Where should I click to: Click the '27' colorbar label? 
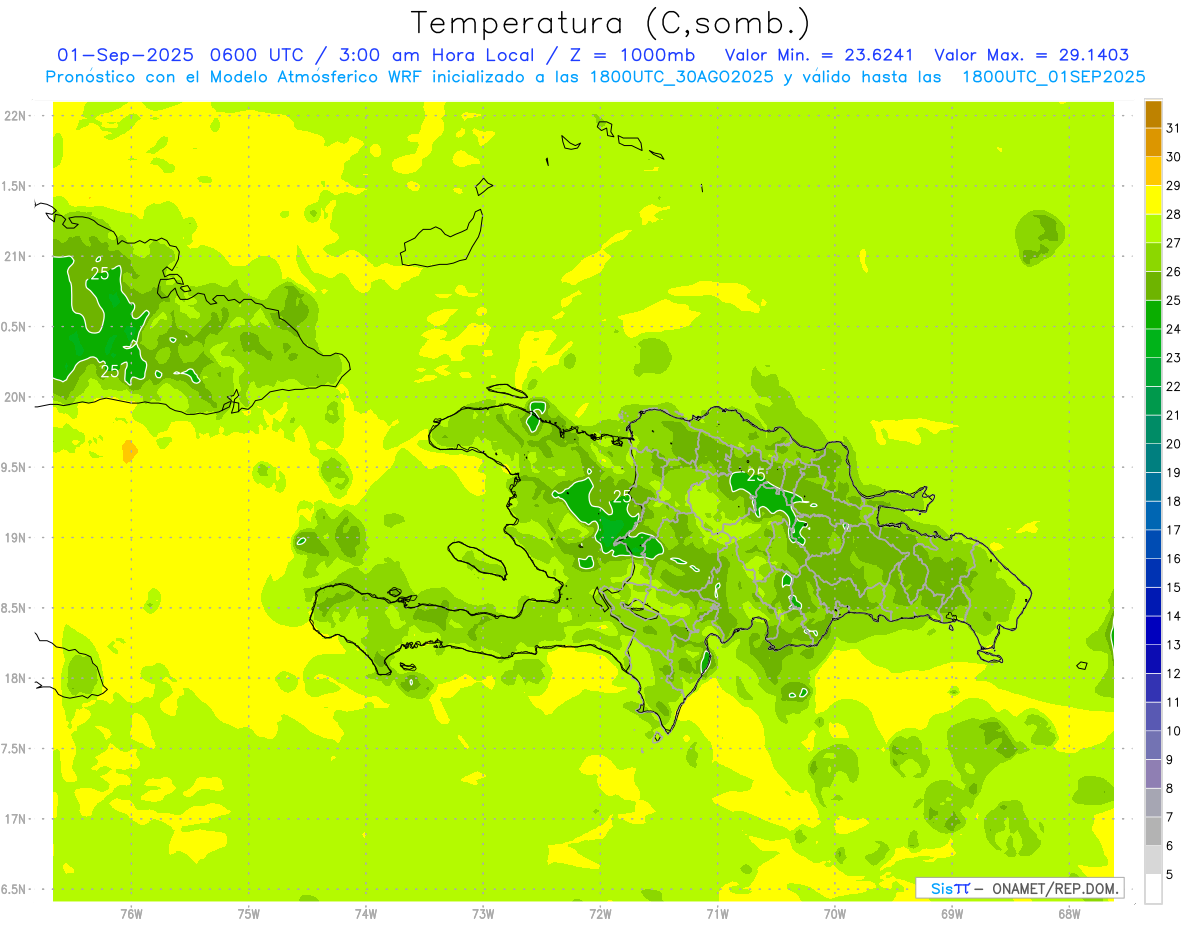tap(1174, 243)
